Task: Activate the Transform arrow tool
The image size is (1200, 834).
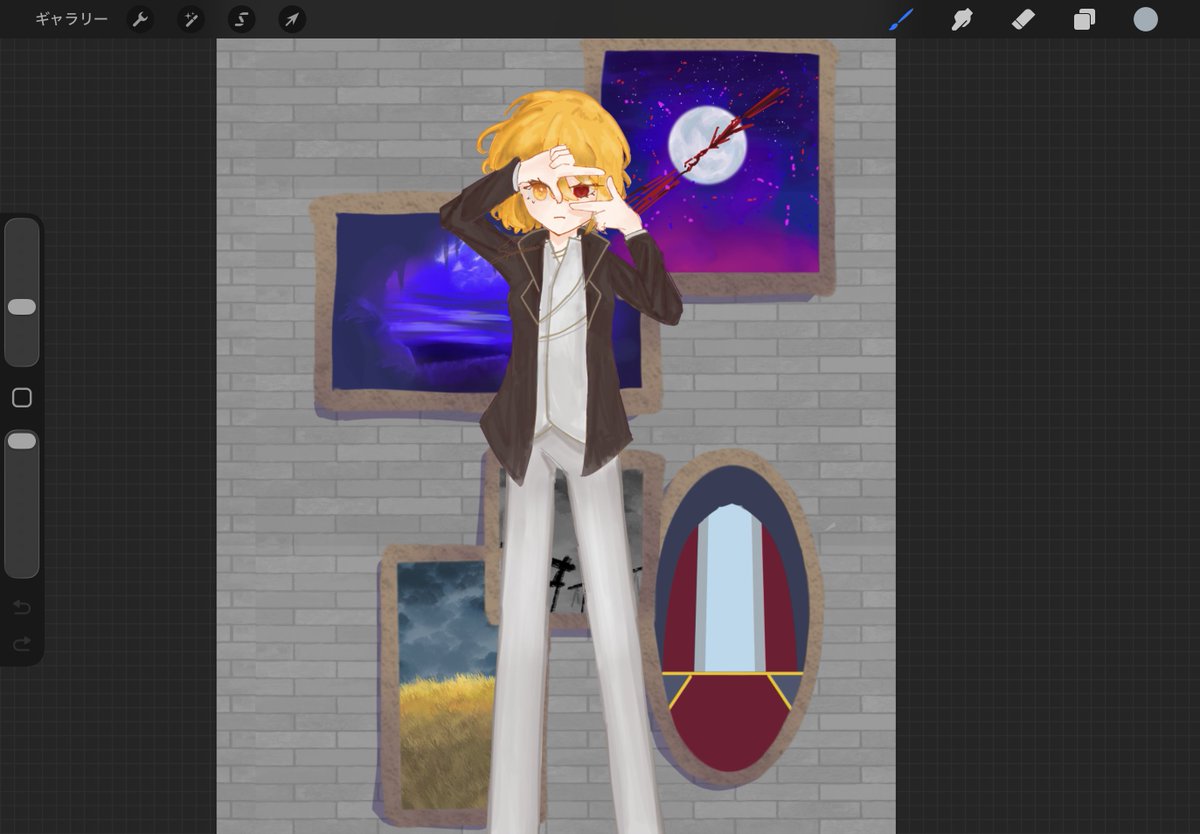Action: [292, 19]
